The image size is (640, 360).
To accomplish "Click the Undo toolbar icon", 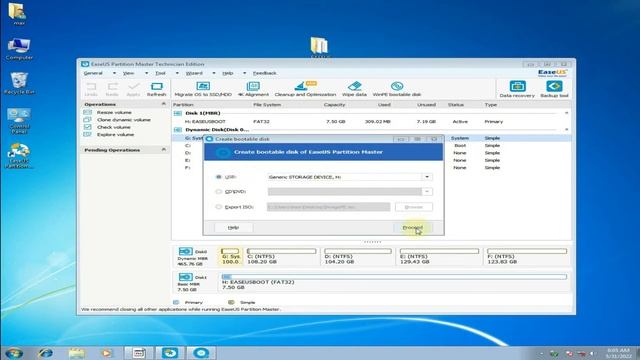I will coord(91,89).
